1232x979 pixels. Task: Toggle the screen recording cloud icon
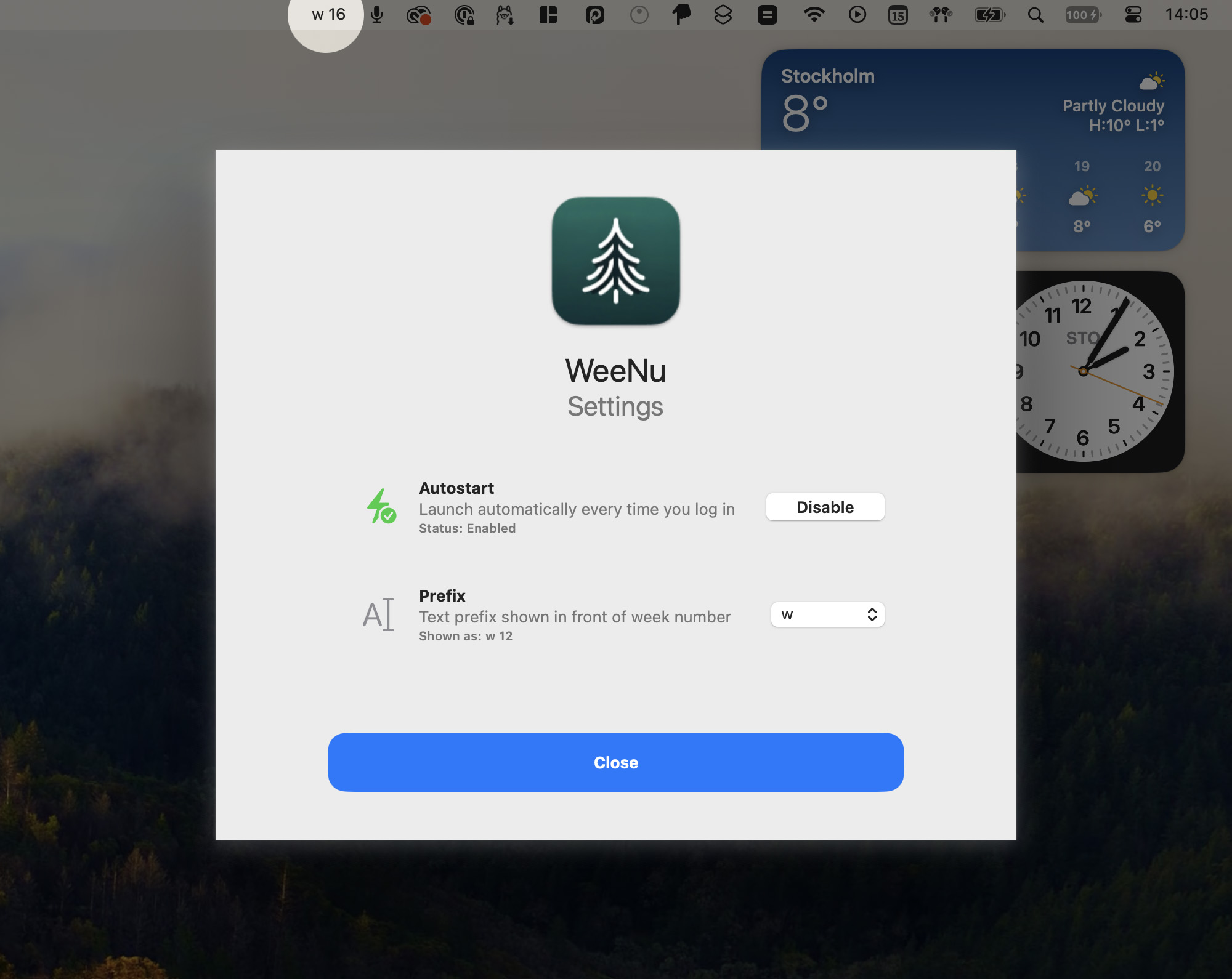(419, 15)
